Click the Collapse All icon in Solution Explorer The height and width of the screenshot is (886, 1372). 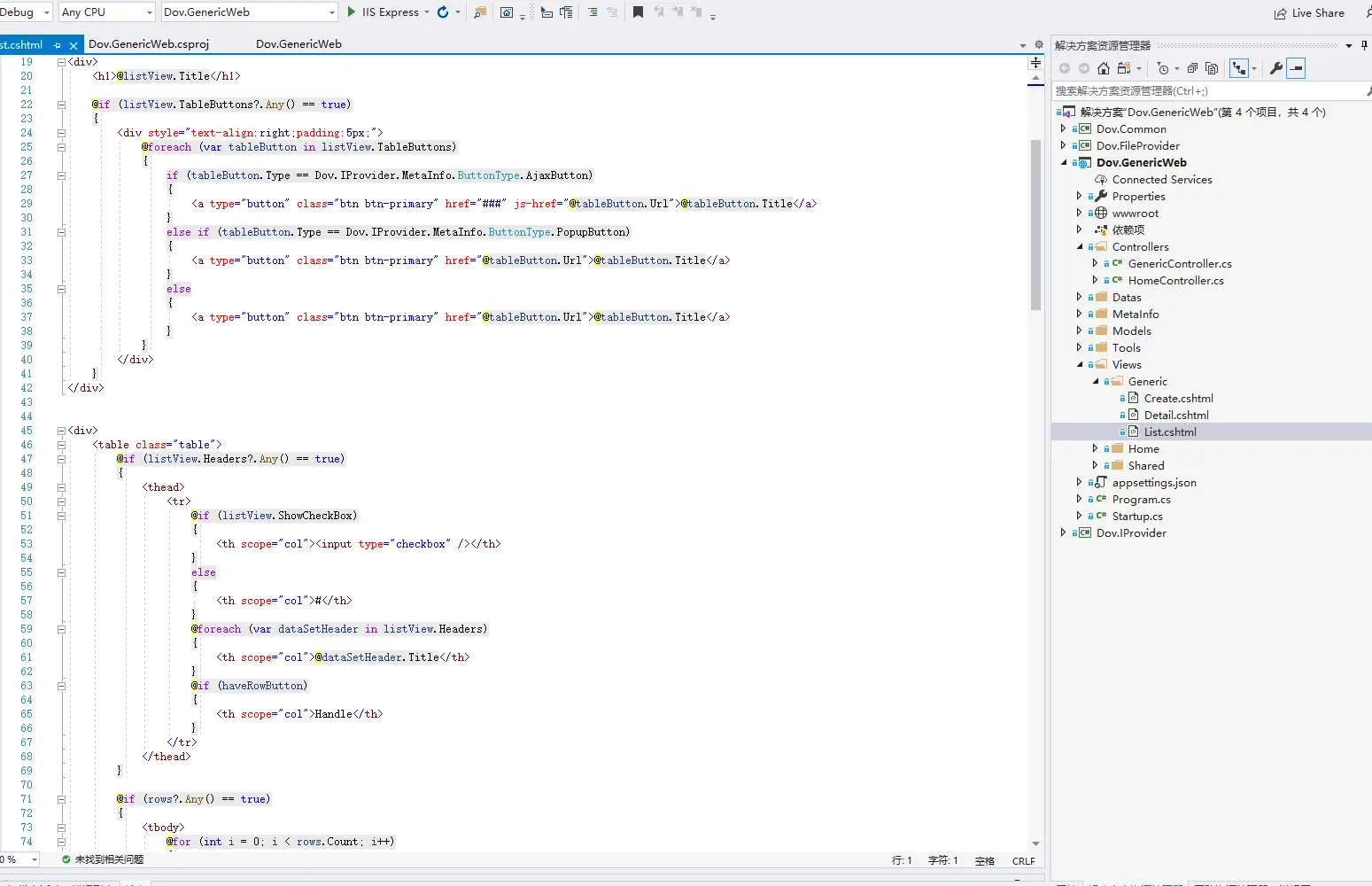1192,68
